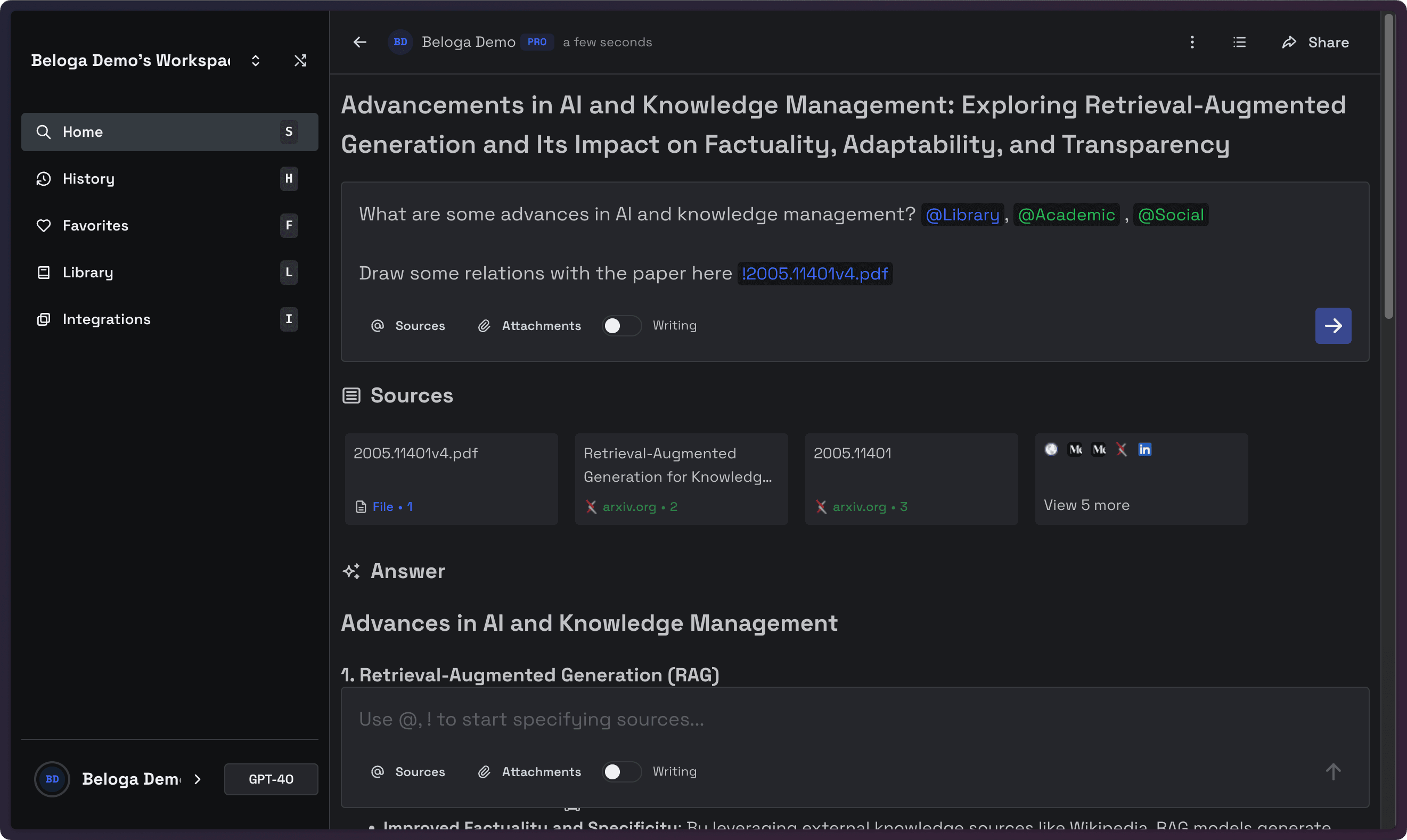Click View 5 more sources button
This screenshot has width=1407, height=840.
(1086, 504)
